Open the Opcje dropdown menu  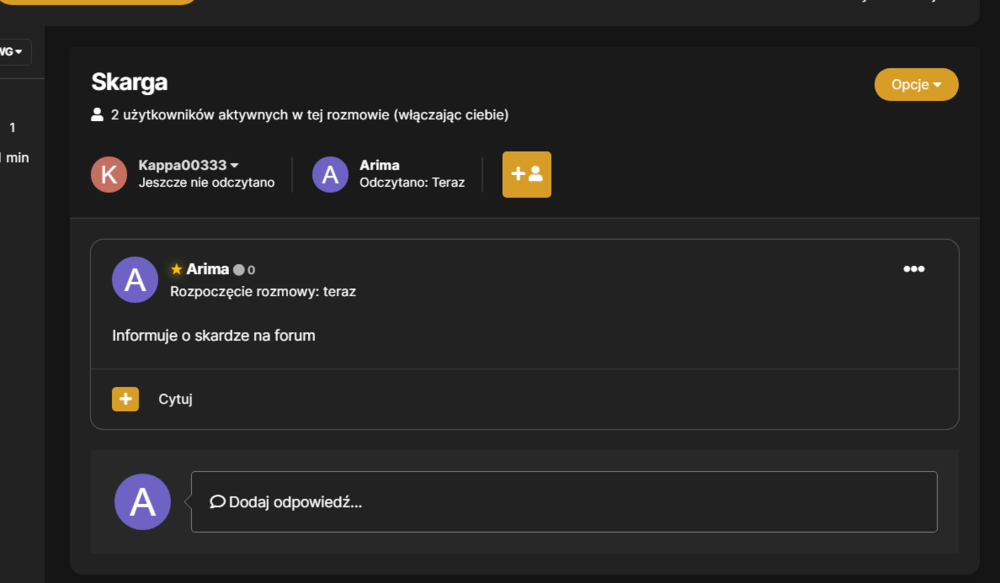[x=916, y=85]
